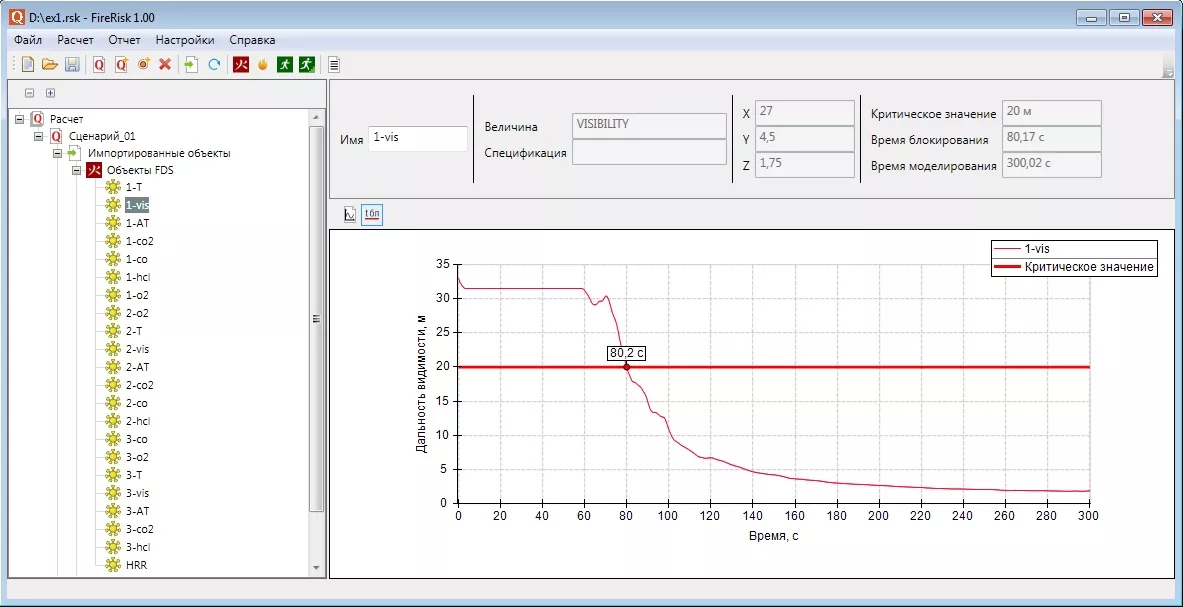Collapse the Импортированные объекты node
The image size is (1183, 607).
coord(57,153)
